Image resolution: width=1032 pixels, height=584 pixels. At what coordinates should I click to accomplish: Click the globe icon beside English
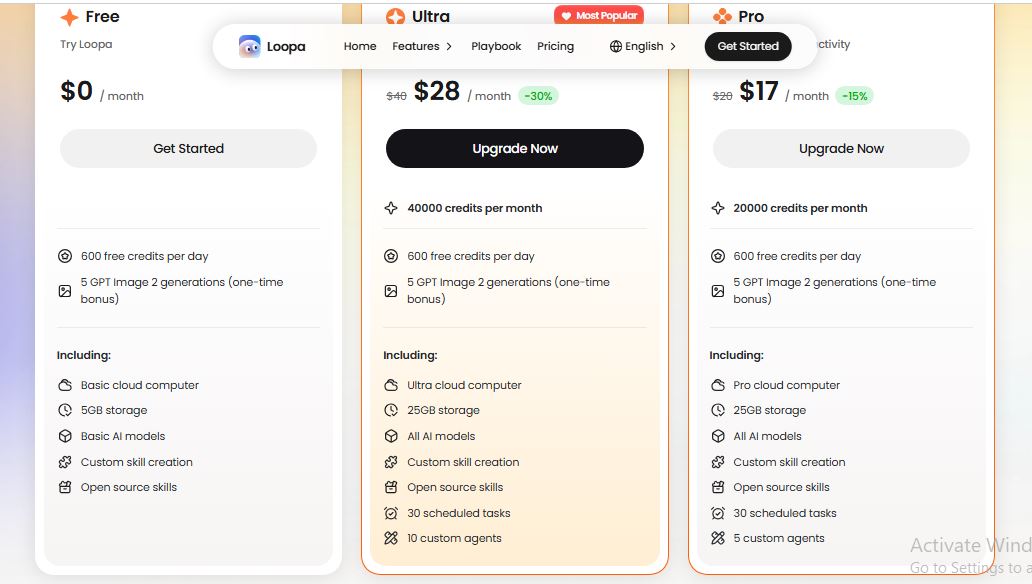[x=615, y=46]
